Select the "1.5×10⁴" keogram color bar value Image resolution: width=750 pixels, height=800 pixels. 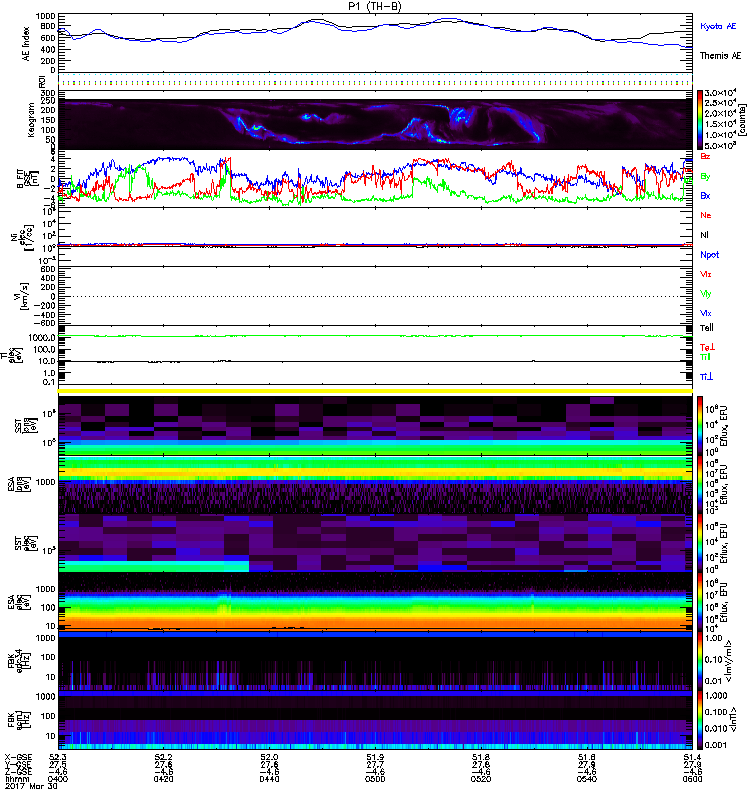tap(720, 124)
